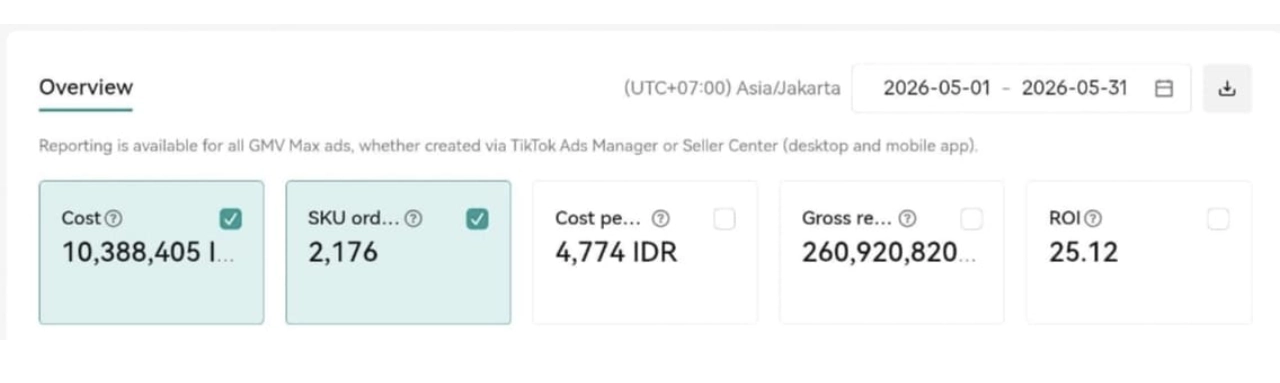Click the end date 2026-05-31

point(1074,89)
